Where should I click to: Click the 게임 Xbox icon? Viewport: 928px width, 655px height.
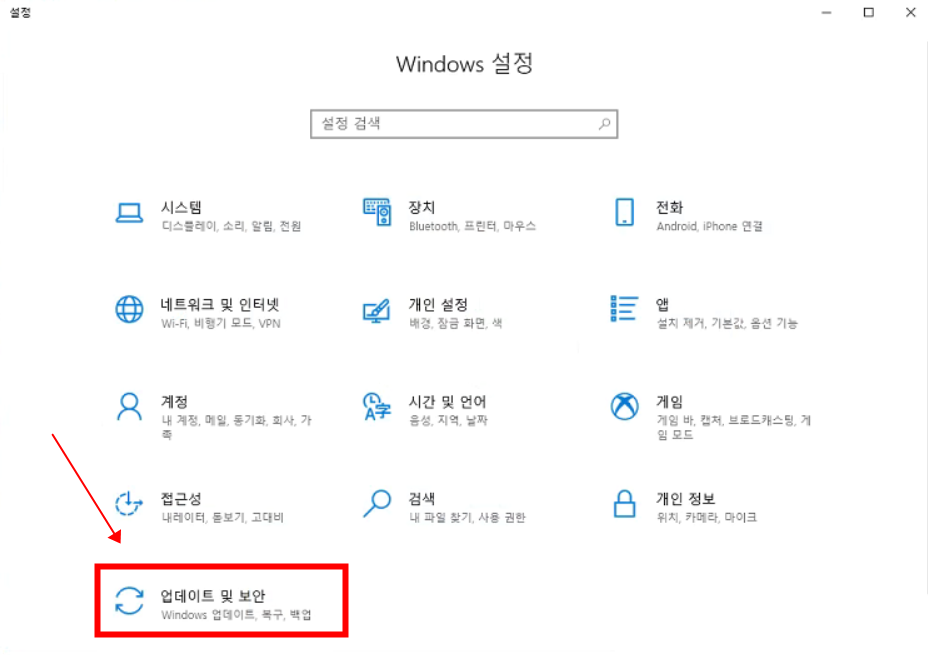click(624, 407)
